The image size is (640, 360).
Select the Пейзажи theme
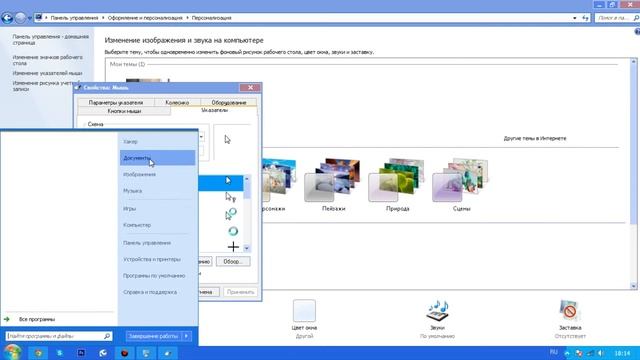[333, 184]
